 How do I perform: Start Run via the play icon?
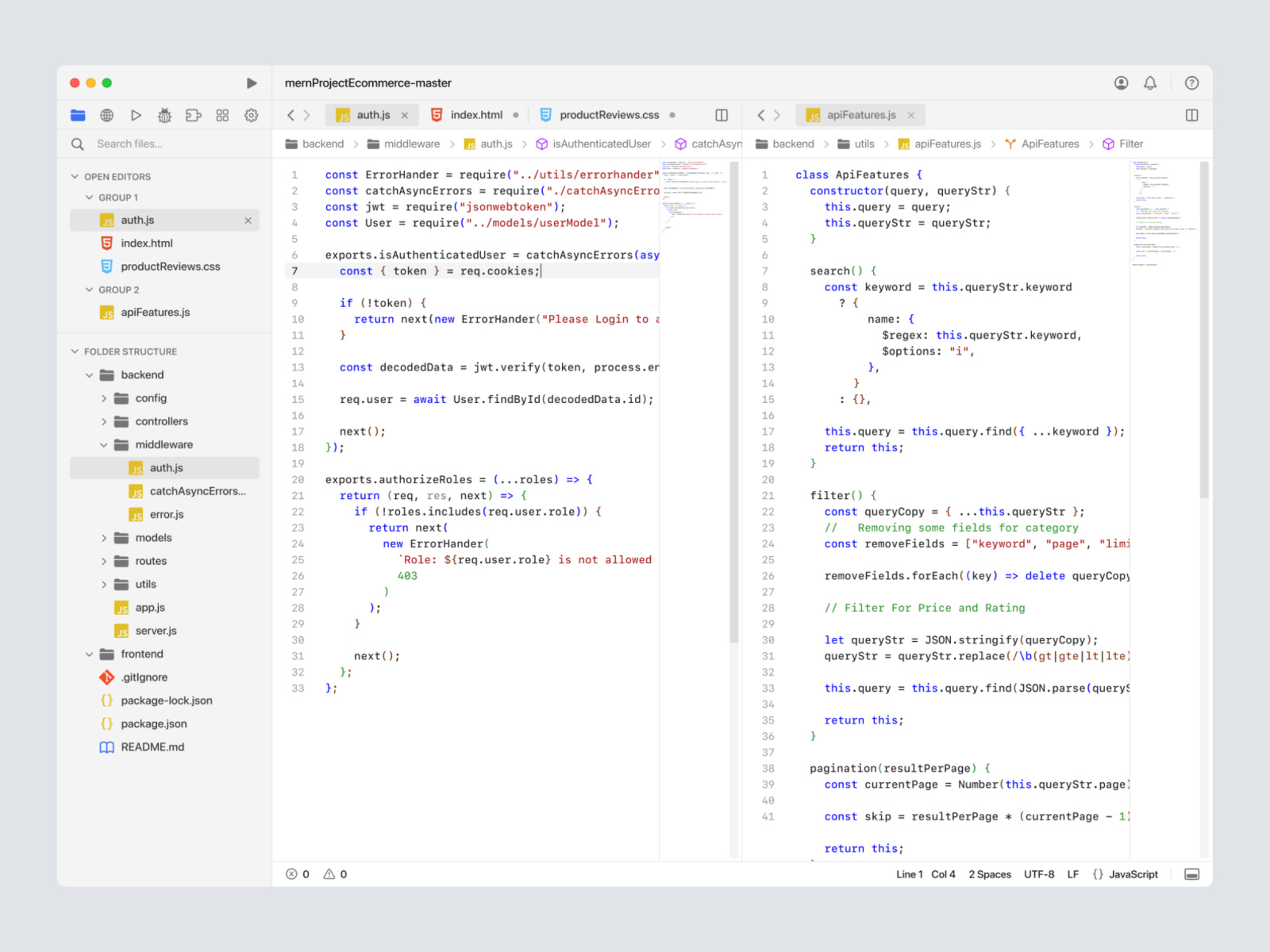coord(136,115)
